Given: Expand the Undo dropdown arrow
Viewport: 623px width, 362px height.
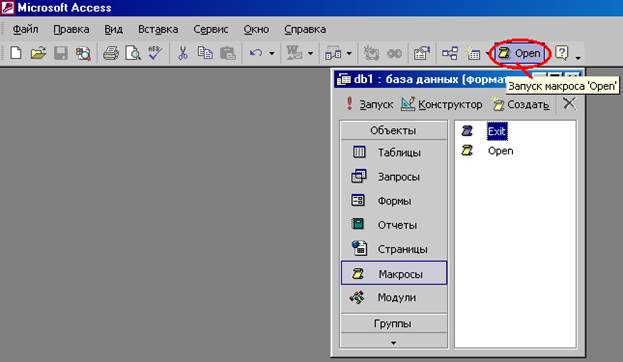Looking at the screenshot, I should (x=272, y=53).
